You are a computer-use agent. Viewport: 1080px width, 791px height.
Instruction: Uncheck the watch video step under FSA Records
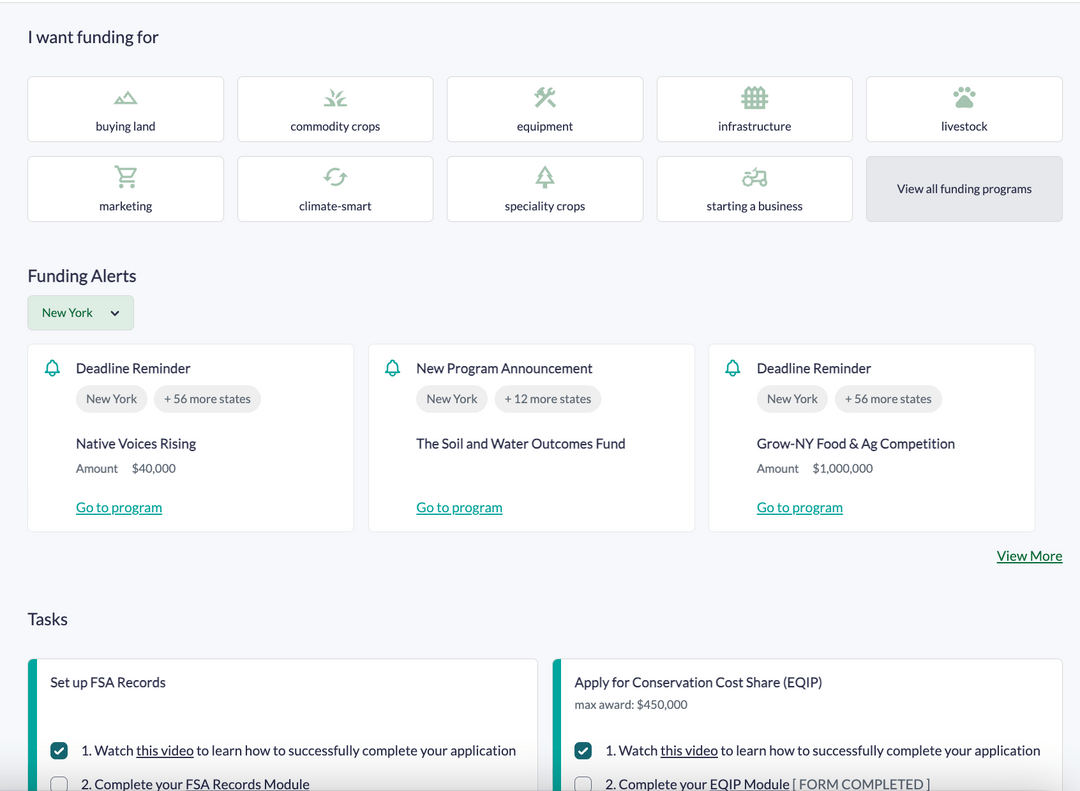(59, 750)
